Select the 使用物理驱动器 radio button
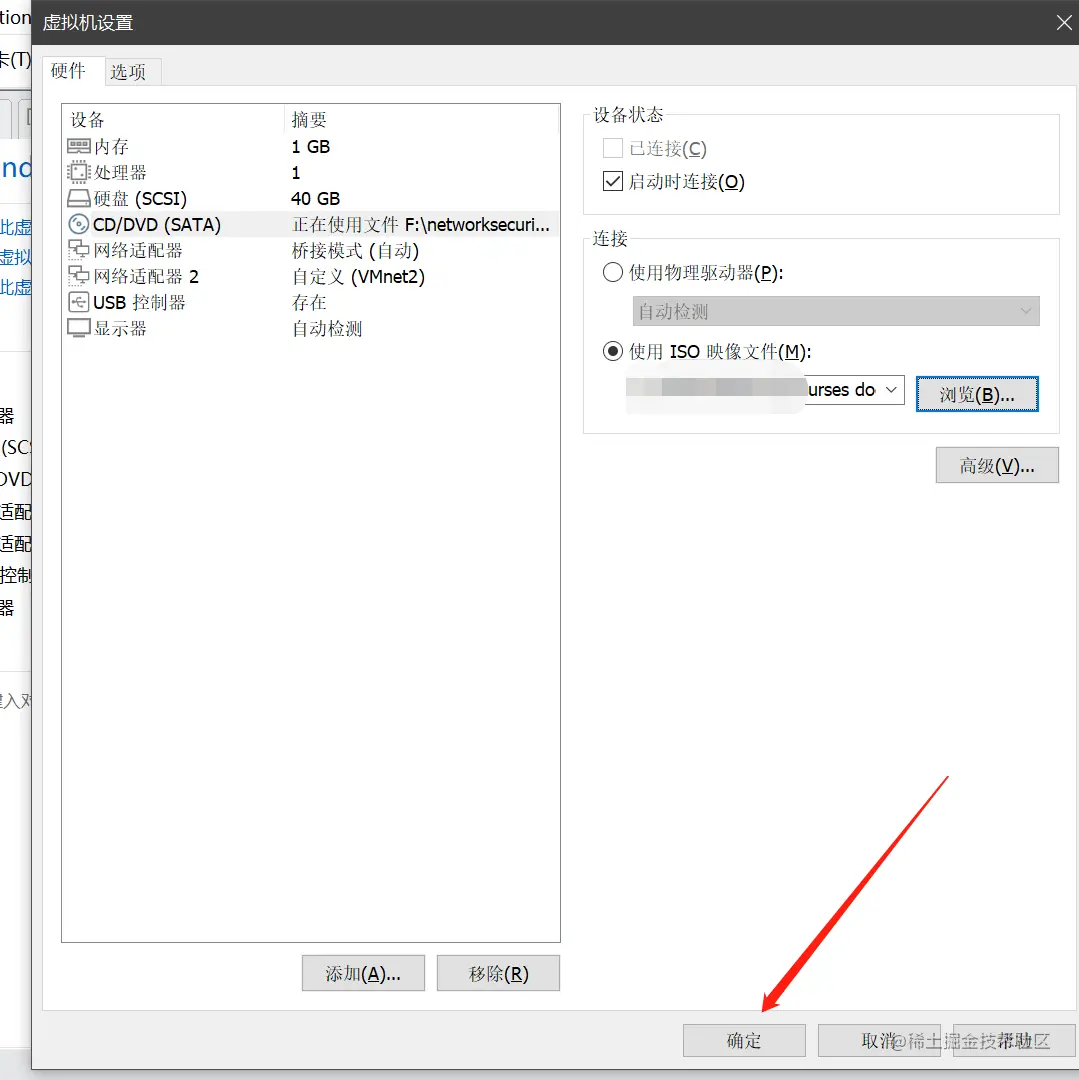 (615, 271)
